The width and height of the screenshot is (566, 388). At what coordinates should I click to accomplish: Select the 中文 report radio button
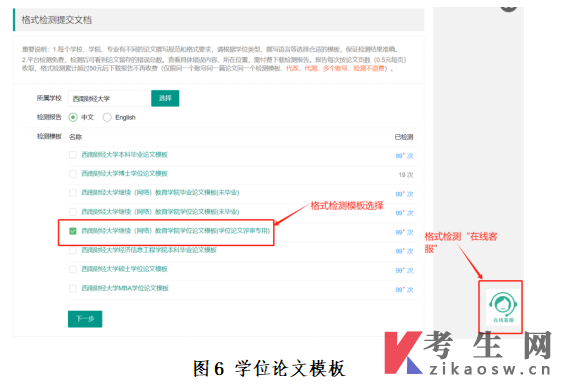pyautogui.click(x=73, y=117)
